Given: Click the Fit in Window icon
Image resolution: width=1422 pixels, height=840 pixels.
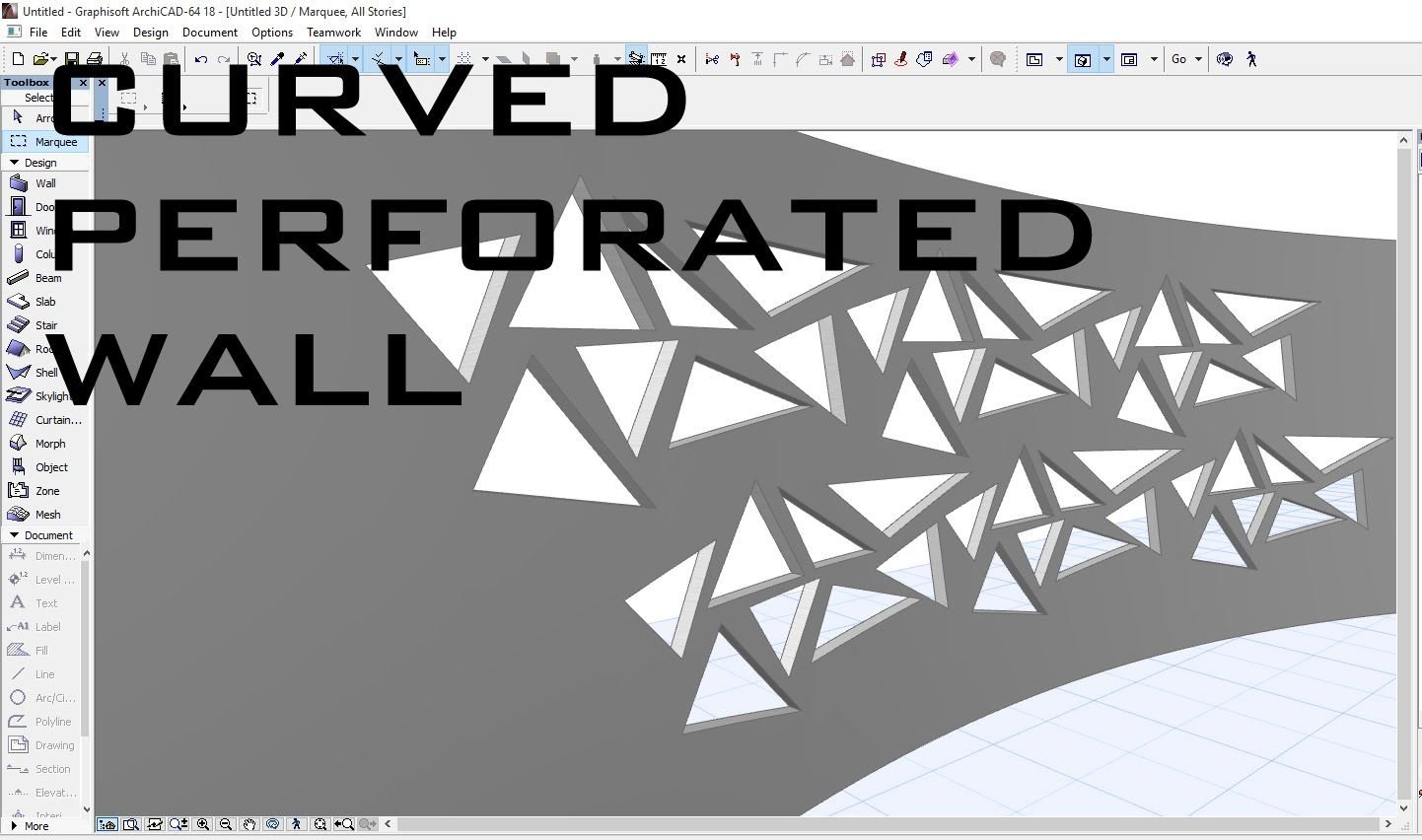Looking at the screenshot, I should click(320, 824).
